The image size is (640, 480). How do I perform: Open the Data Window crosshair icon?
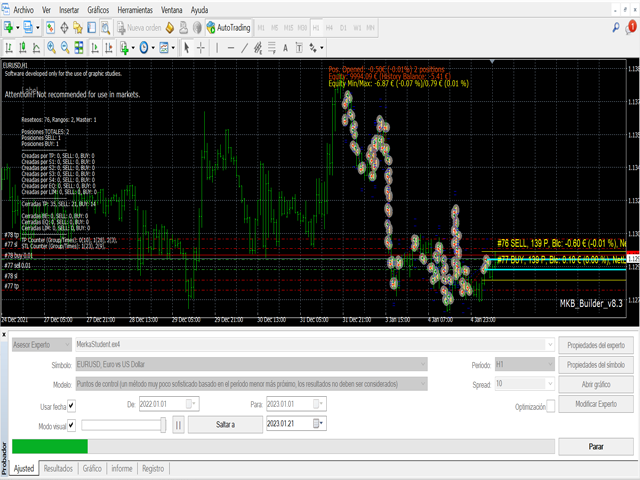pyautogui.click(x=64, y=28)
